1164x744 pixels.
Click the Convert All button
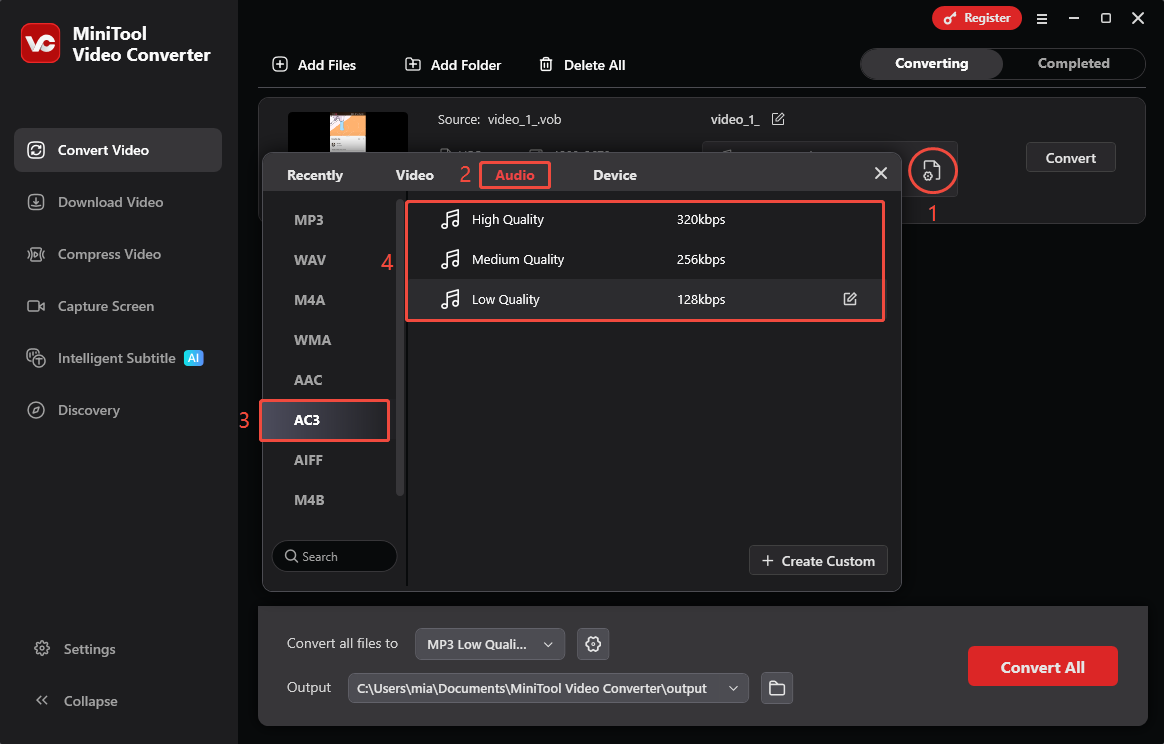(1042, 665)
